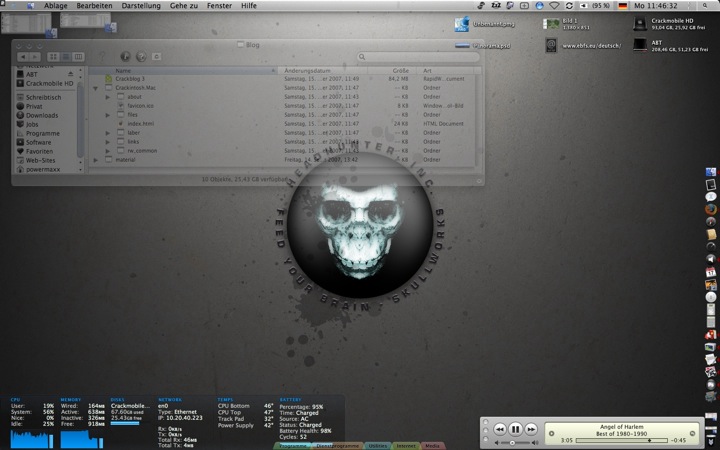Open Crackmobile HD in the Finder sidebar
Viewport: 720px width, 450px height.
45,84
